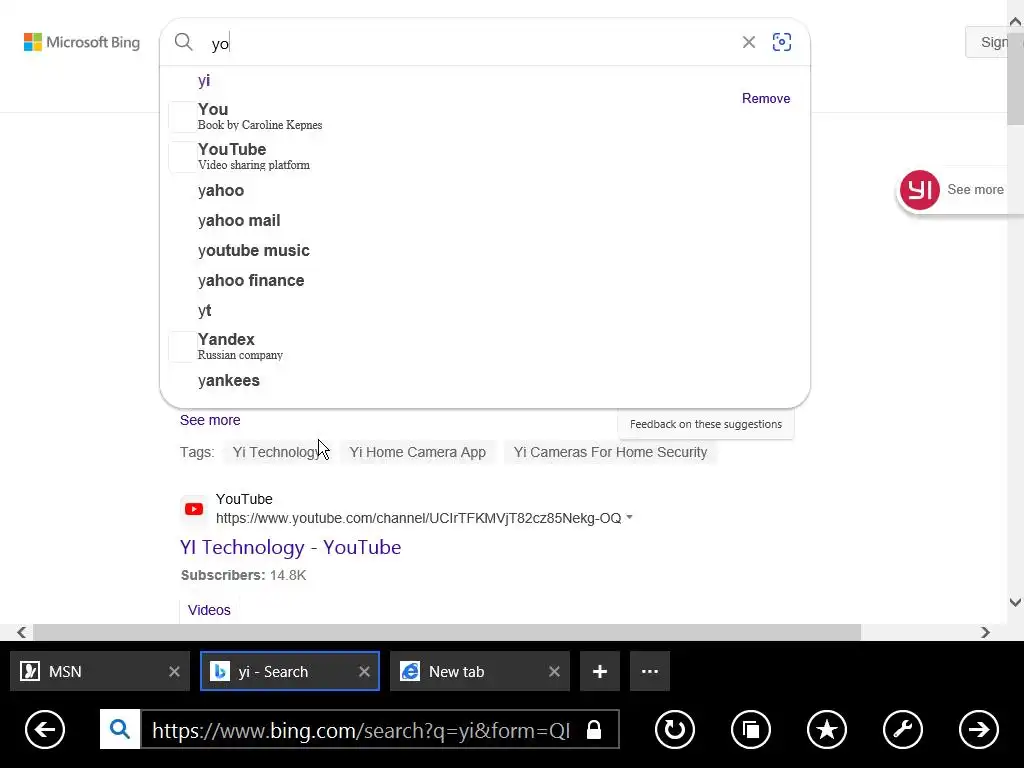Viewport: 1024px width, 768px height.
Task: Click the Microsoft Bing logo
Action: tap(82, 42)
